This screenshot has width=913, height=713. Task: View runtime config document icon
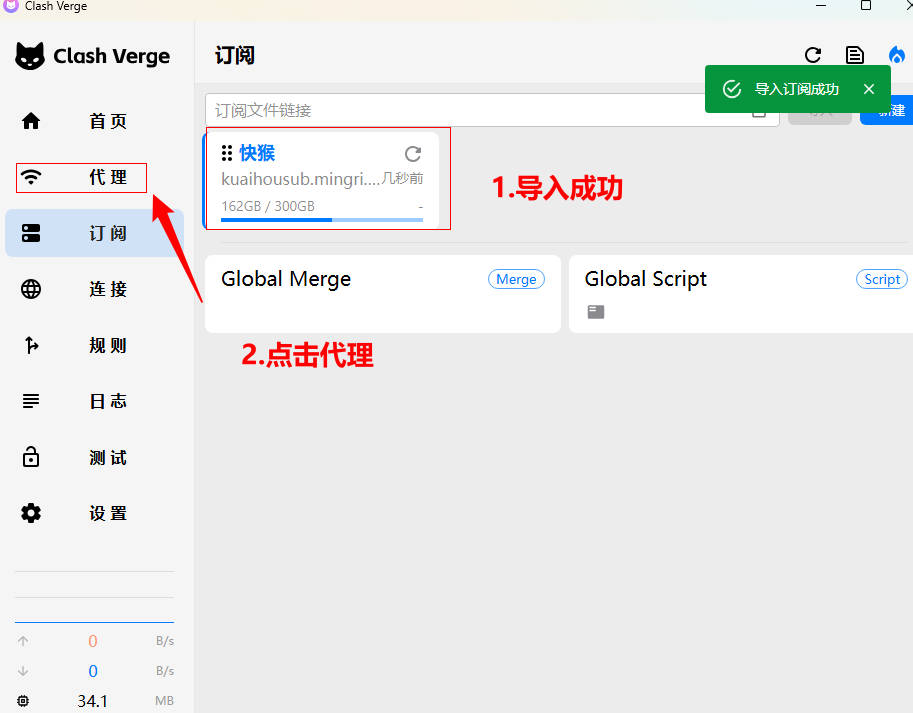coord(855,55)
